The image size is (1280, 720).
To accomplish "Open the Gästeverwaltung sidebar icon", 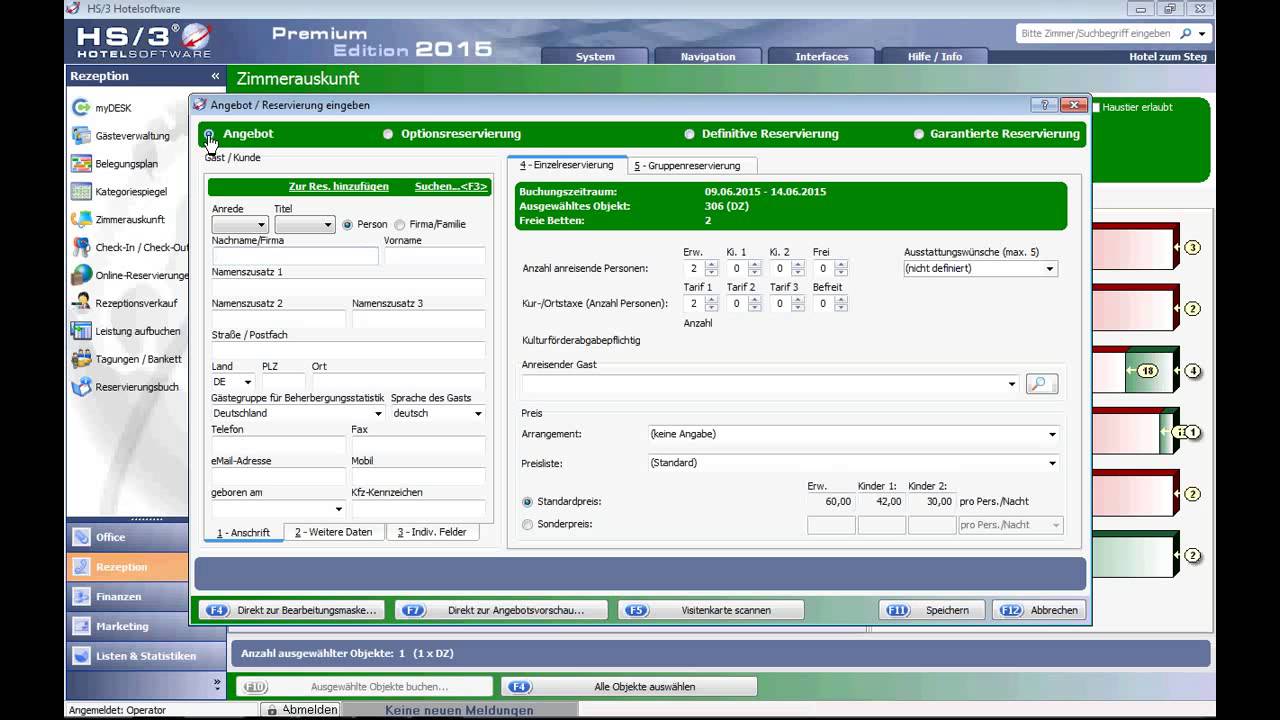I will point(81,136).
